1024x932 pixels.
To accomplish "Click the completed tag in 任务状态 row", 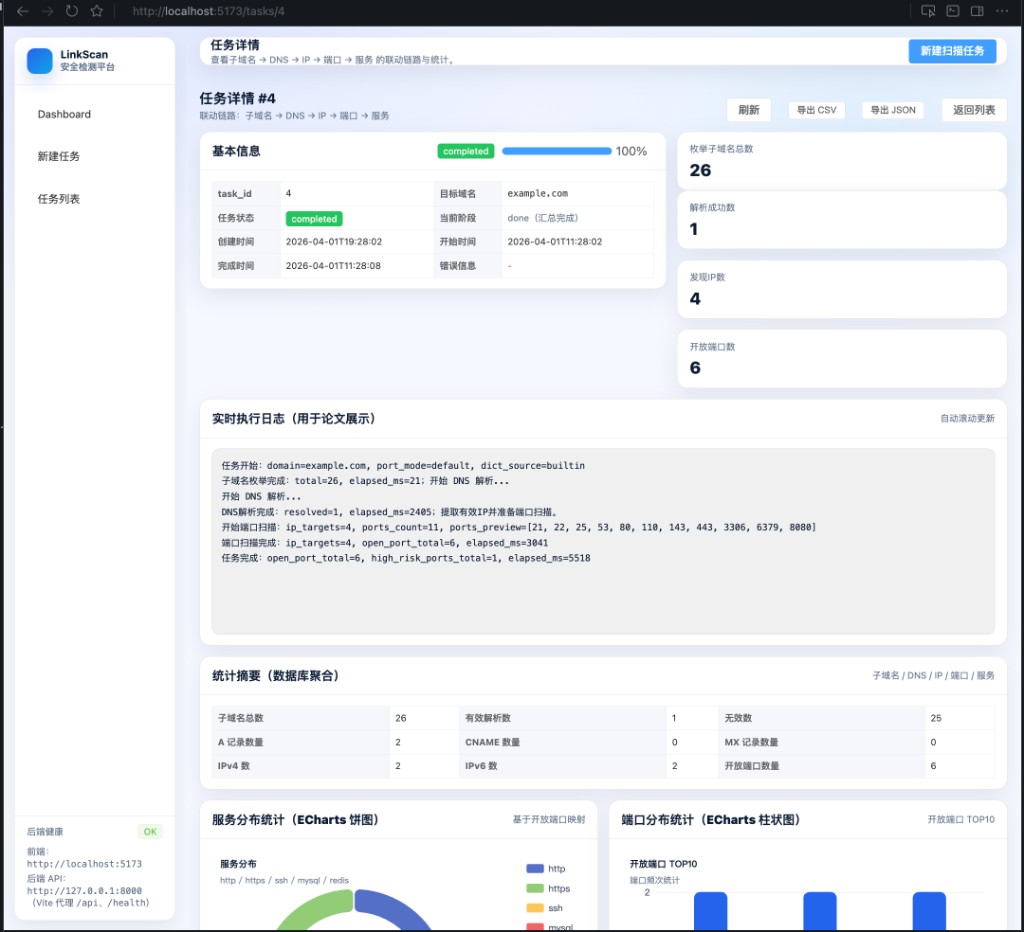I will (314, 219).
